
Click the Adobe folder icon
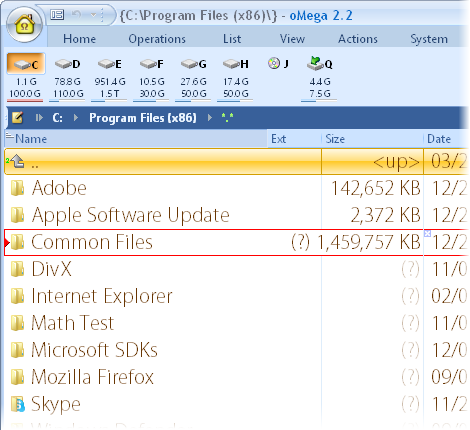17,188
